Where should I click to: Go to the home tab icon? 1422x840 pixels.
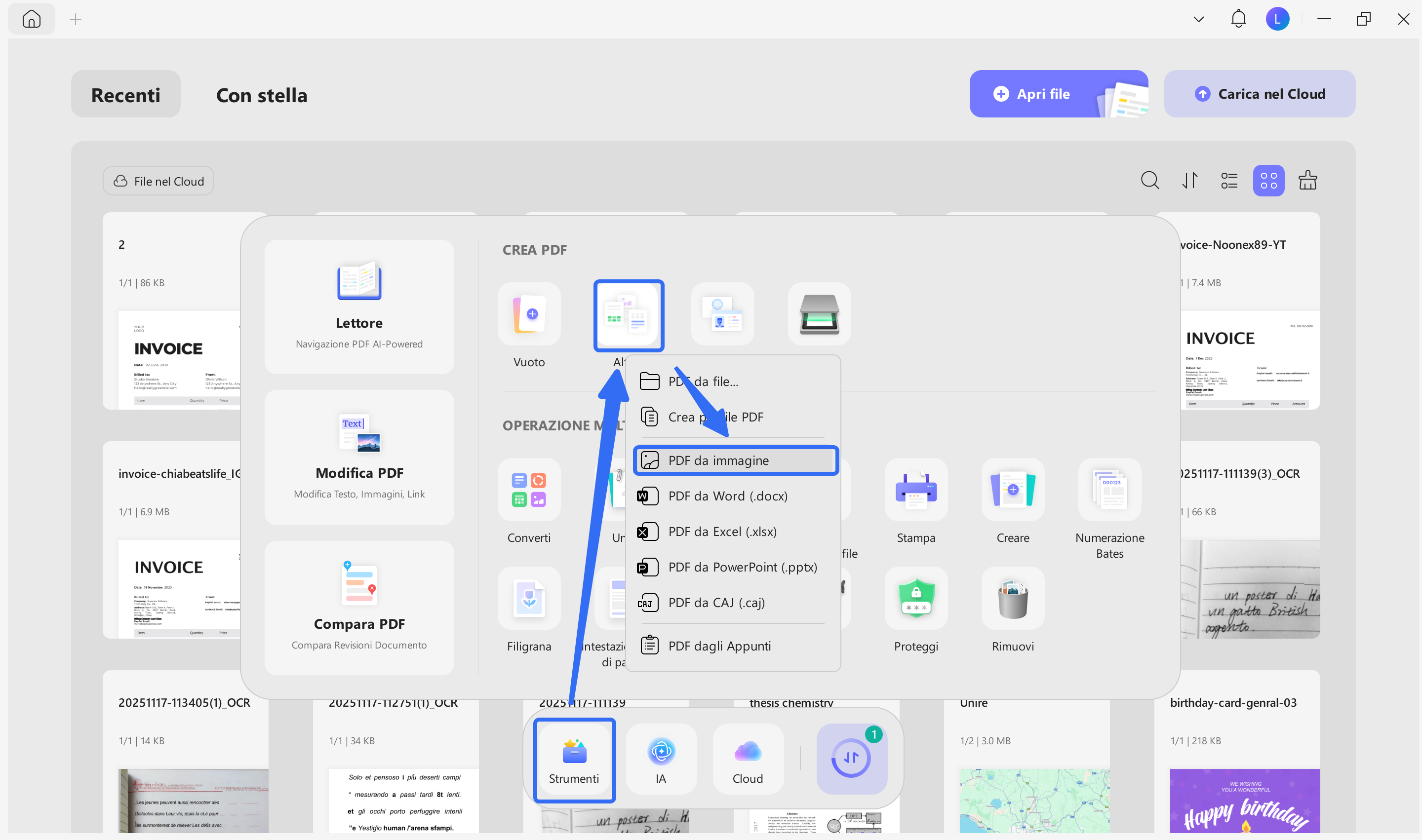click(x=32, y=19)
